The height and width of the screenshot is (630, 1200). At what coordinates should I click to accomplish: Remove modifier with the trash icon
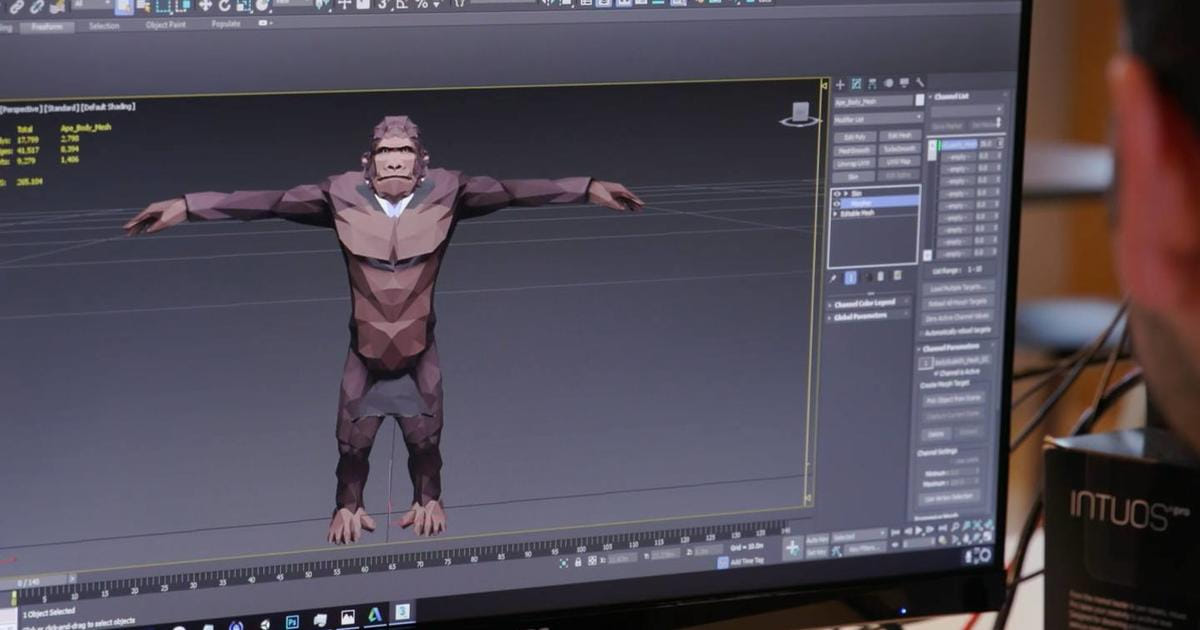point(881,276)
